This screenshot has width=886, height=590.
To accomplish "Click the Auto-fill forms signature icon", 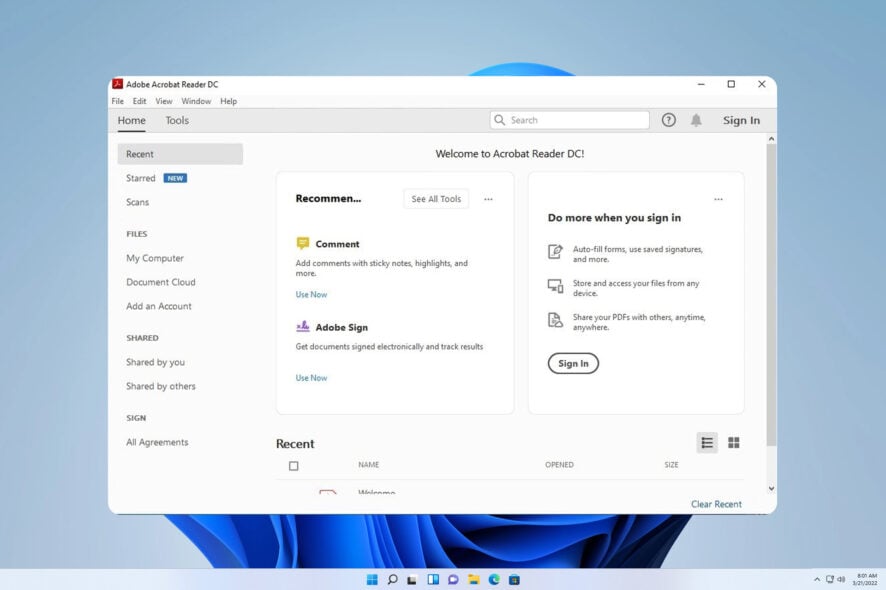I will pyautogui.click(x=555, y=252).
